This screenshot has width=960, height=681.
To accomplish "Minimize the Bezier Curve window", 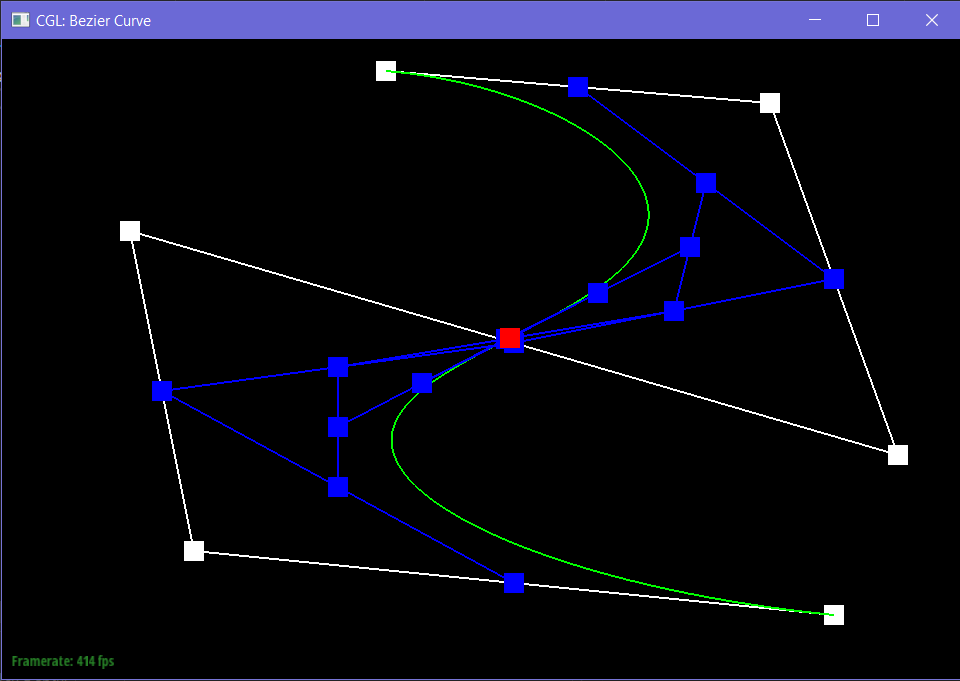I will pyautogui.click(x=814, y=19).
